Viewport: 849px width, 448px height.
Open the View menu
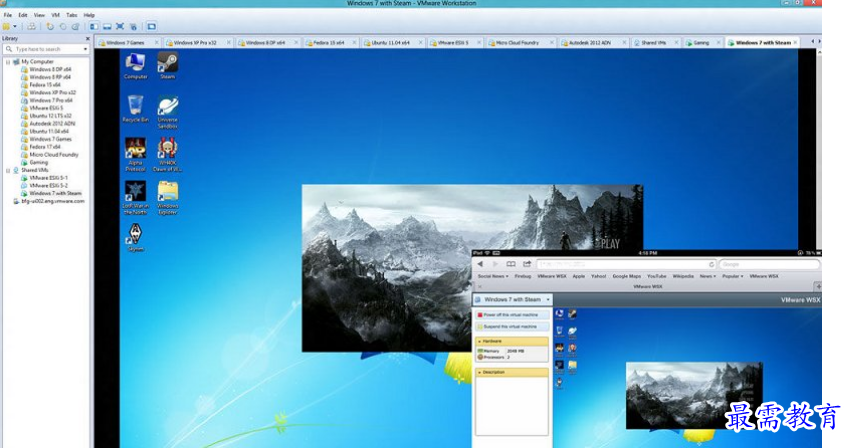(x=40, y=15)
